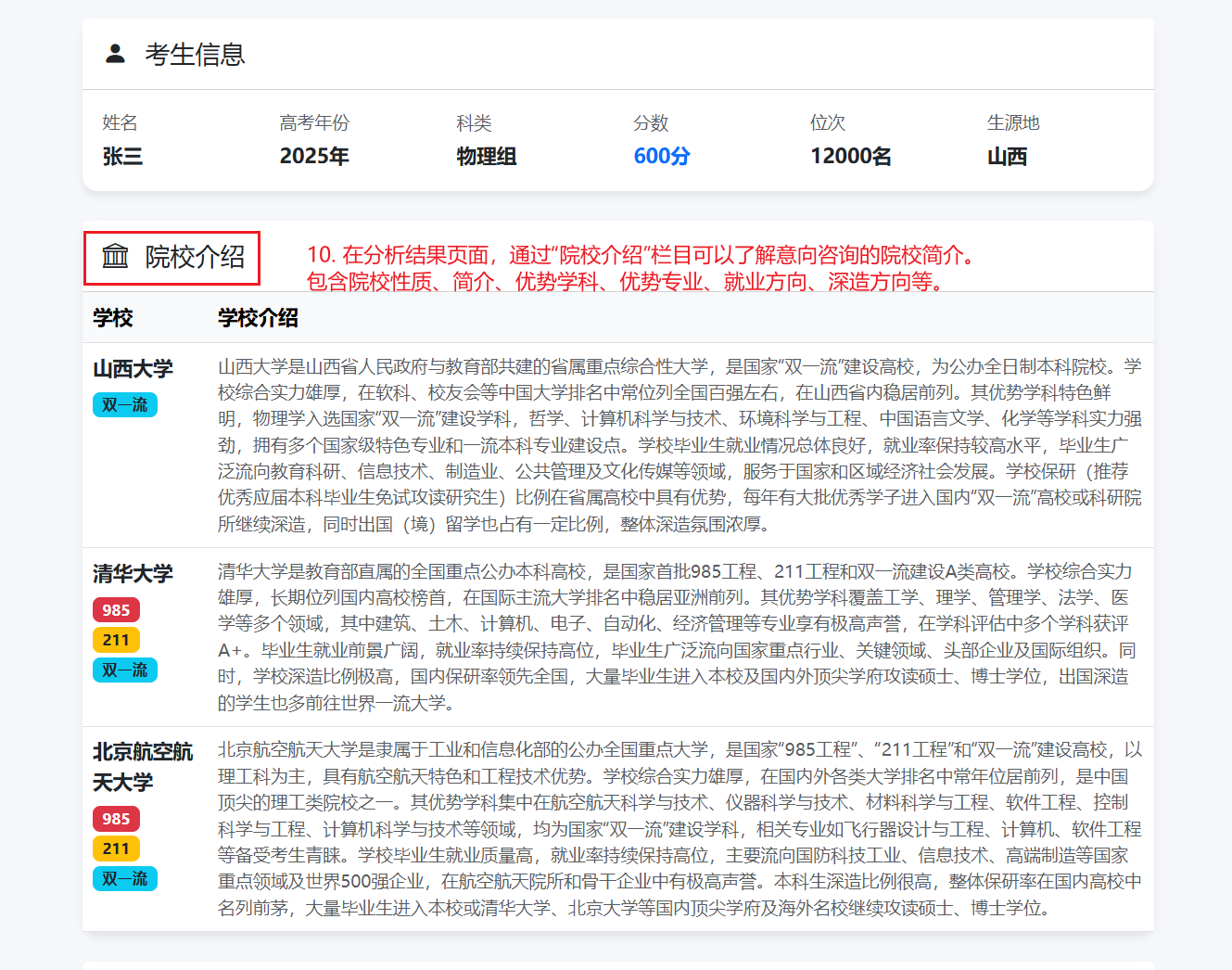Click the 双一流 badge under 北京航空航天大学
Screen dimensions: 1232x970
(125, 878)
